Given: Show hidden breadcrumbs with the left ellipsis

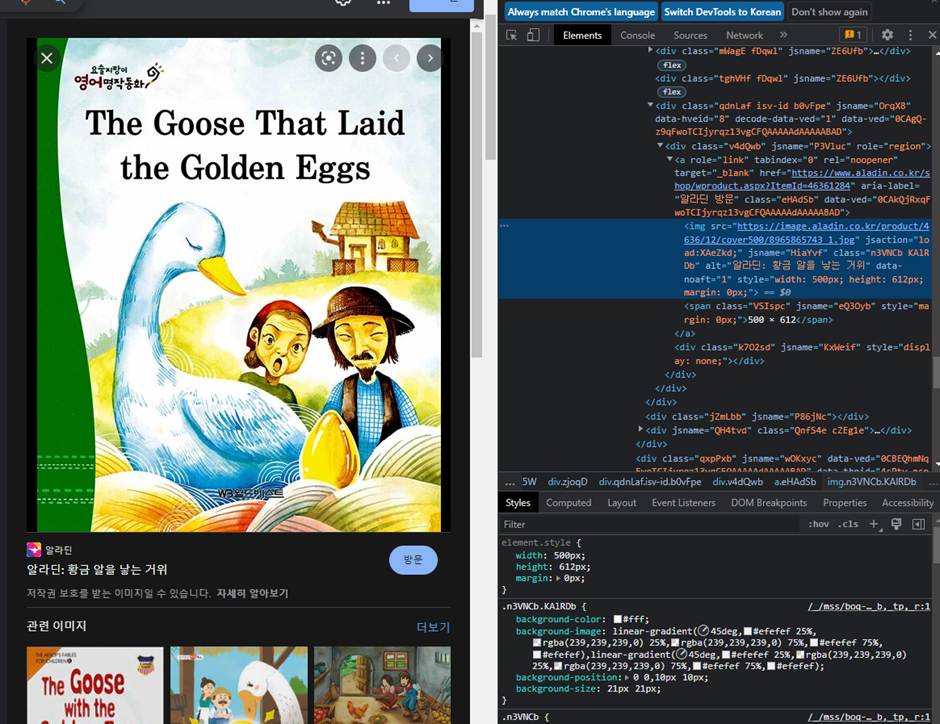Looking at the screenshot, I should click(510, 482).
